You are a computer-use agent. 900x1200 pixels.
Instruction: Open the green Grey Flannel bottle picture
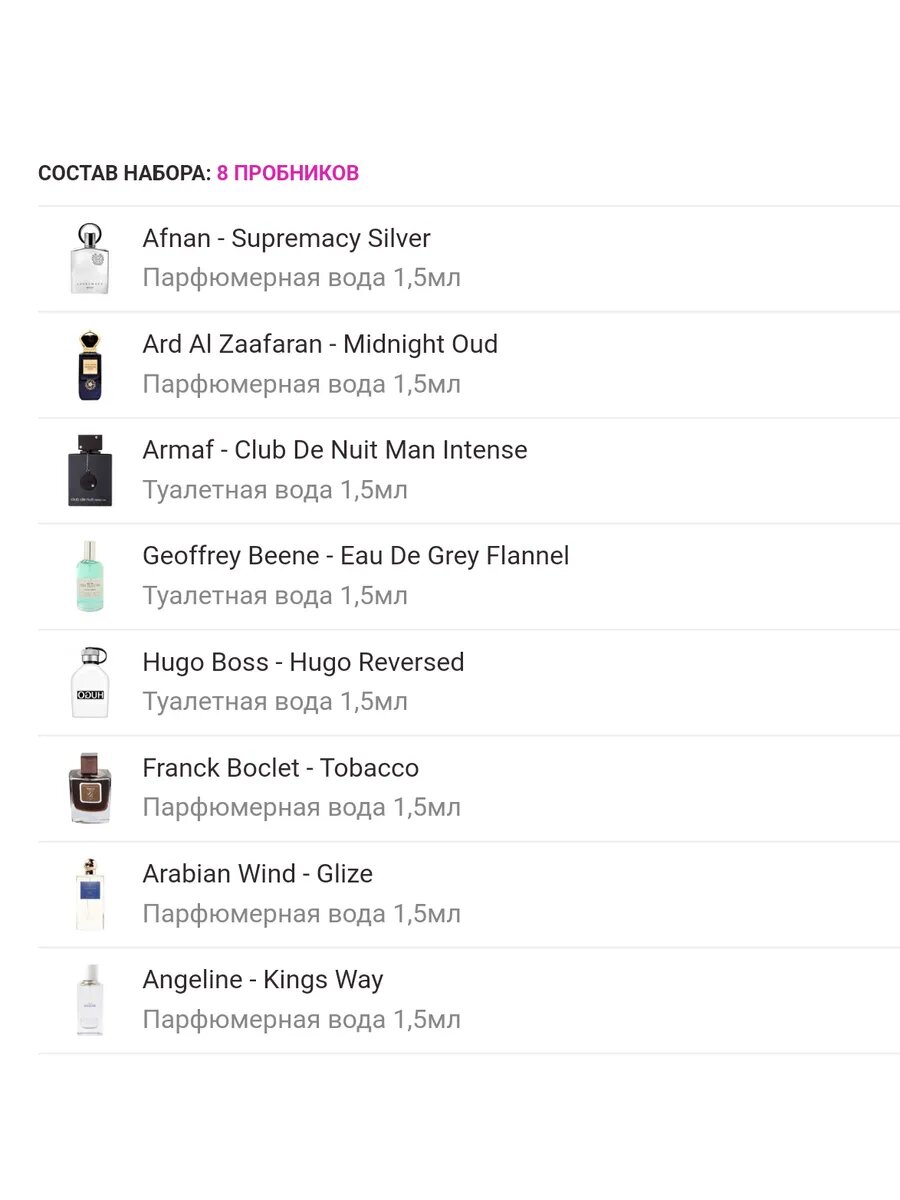(90, 577)
